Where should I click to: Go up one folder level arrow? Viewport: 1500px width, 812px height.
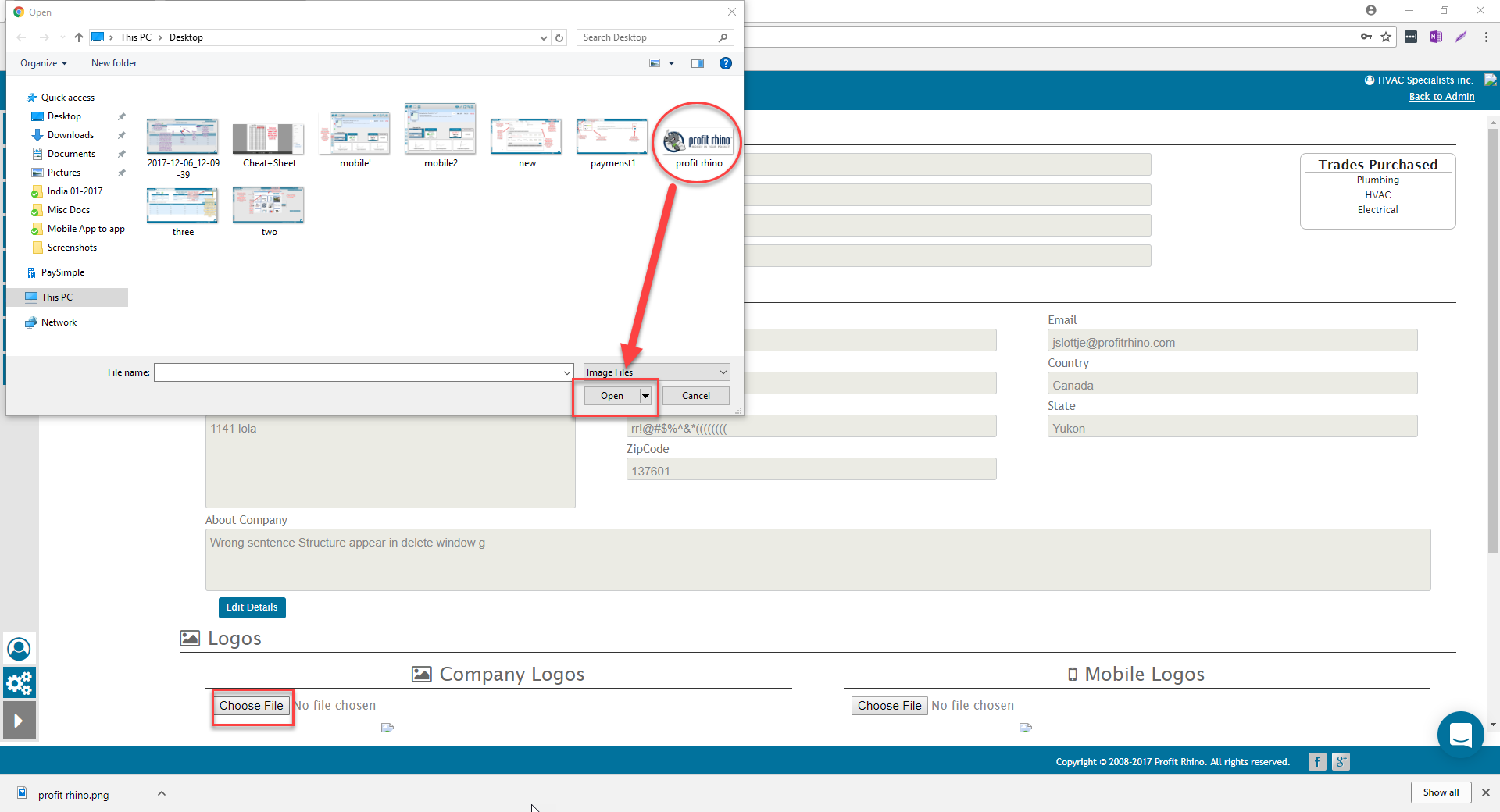point(79,37)
